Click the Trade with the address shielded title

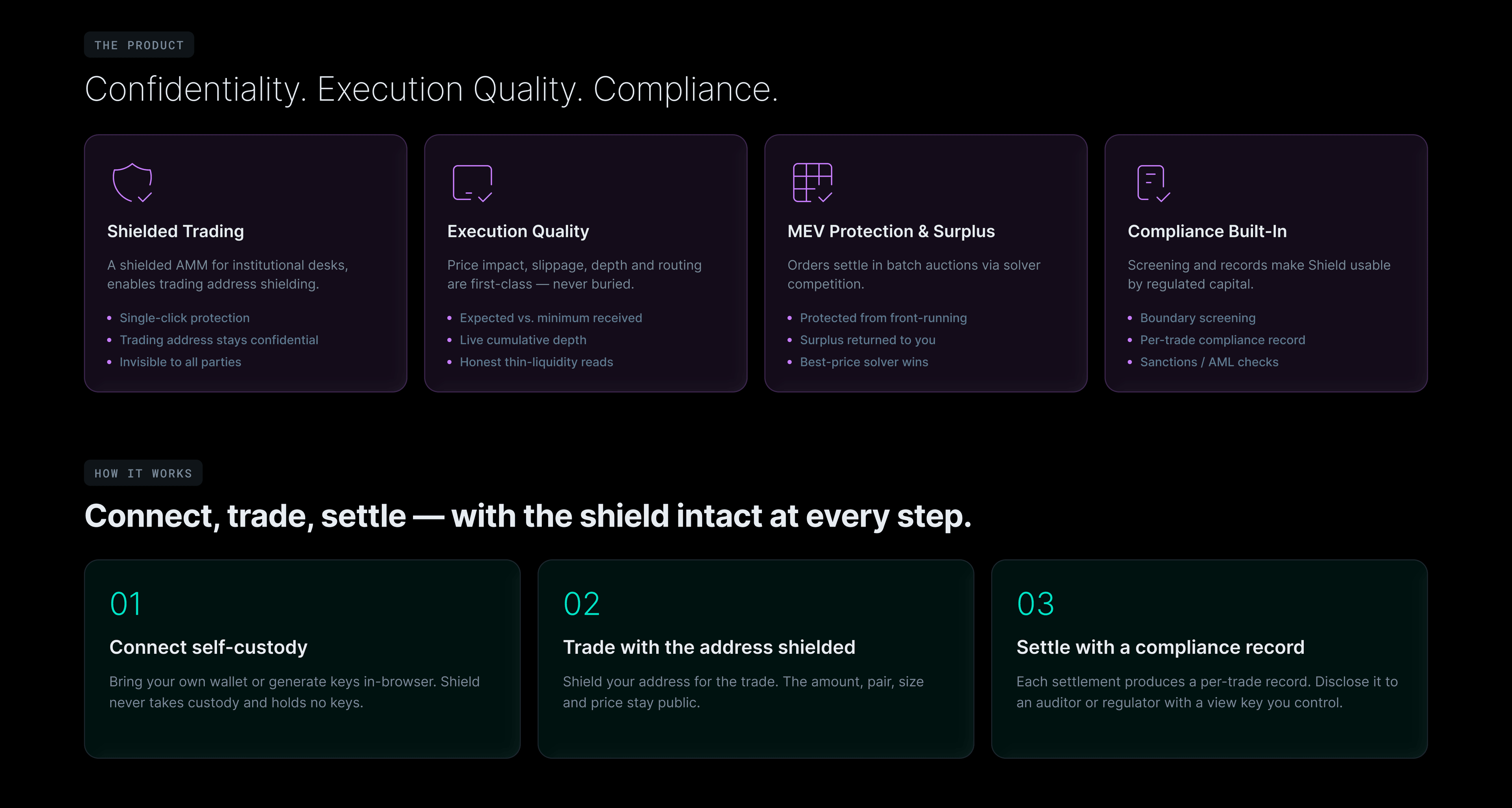coord(709,647)
